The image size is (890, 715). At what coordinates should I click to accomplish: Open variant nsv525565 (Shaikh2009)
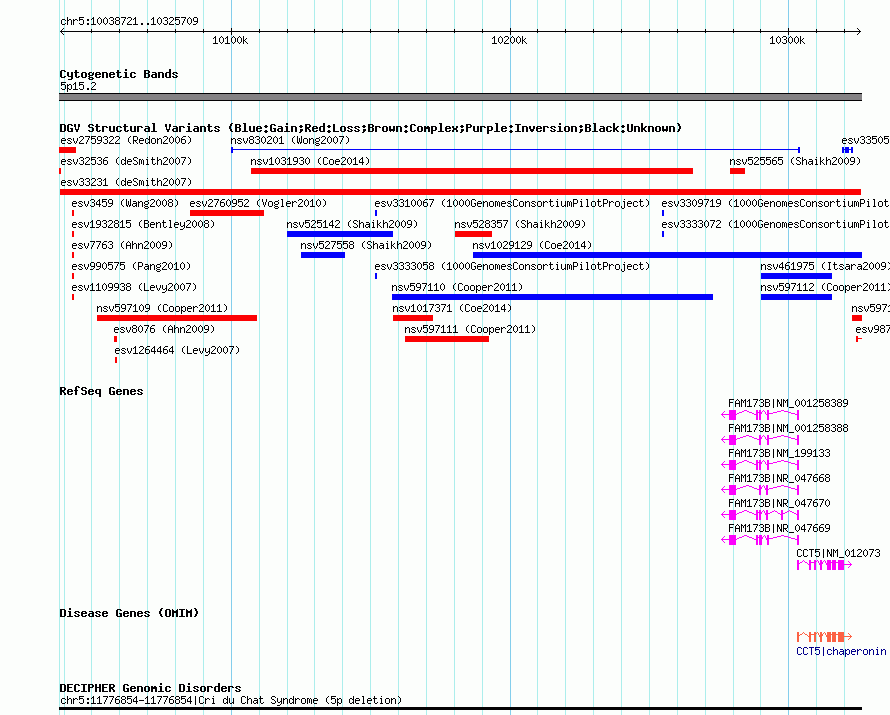pos(795,161)
